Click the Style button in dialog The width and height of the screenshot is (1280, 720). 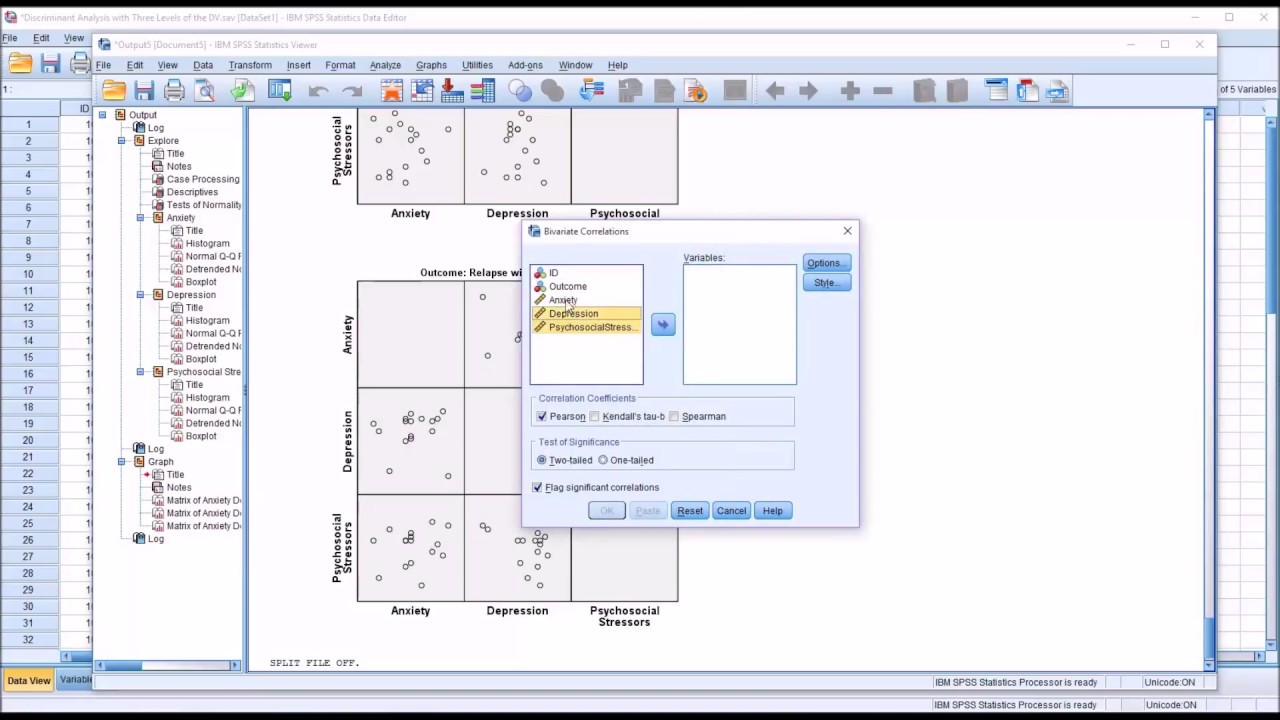click(827, 283)
